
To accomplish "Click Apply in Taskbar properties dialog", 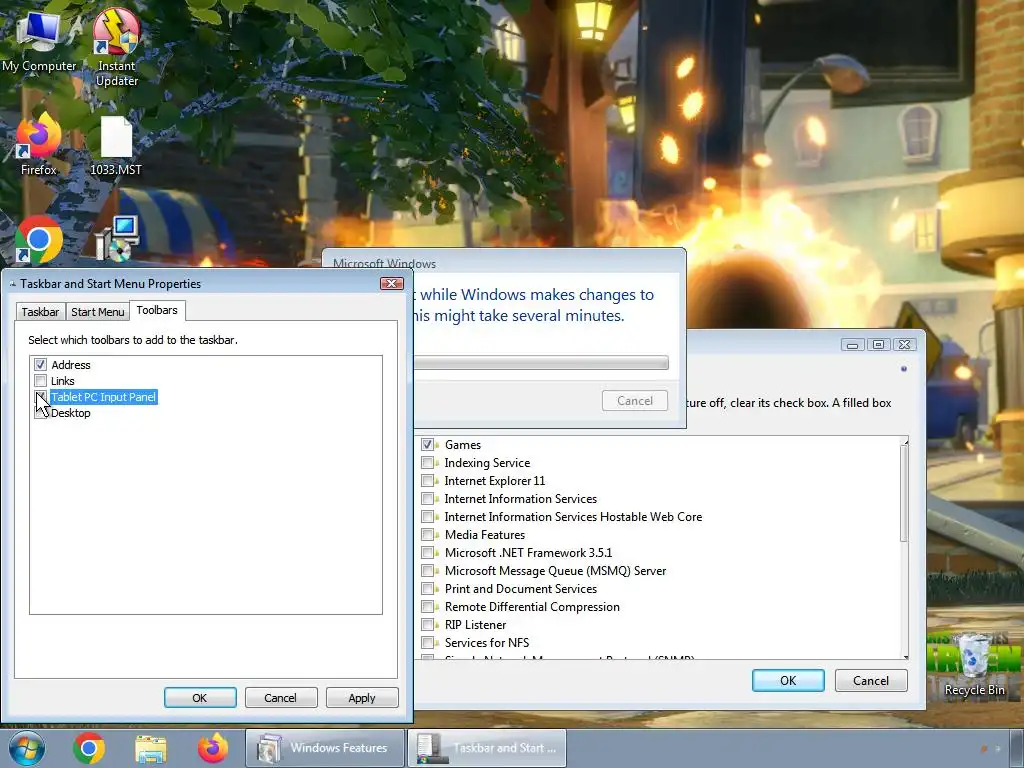I will coord(362,697).
